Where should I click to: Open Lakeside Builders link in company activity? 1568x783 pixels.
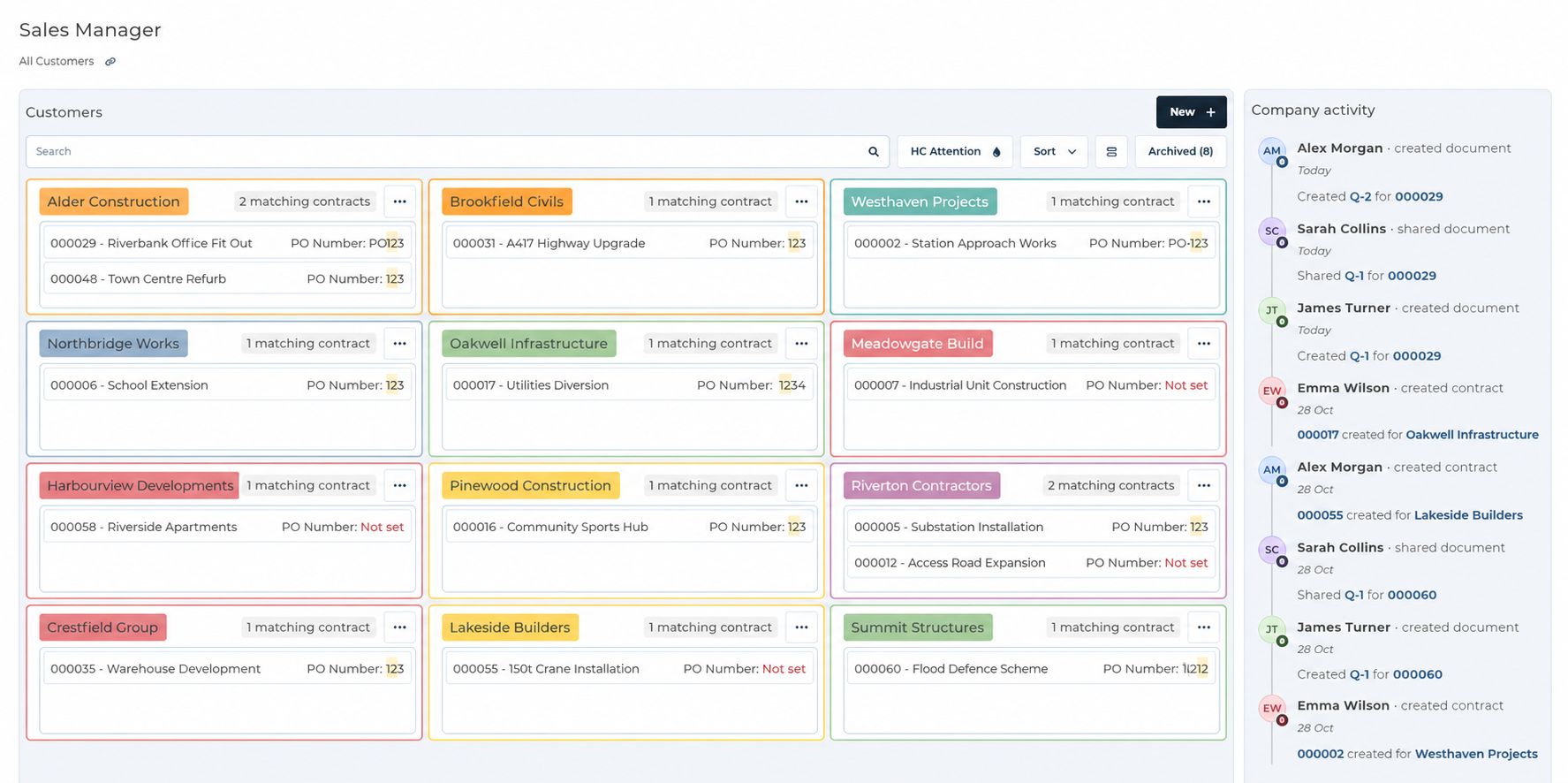tap(1468, 515)
